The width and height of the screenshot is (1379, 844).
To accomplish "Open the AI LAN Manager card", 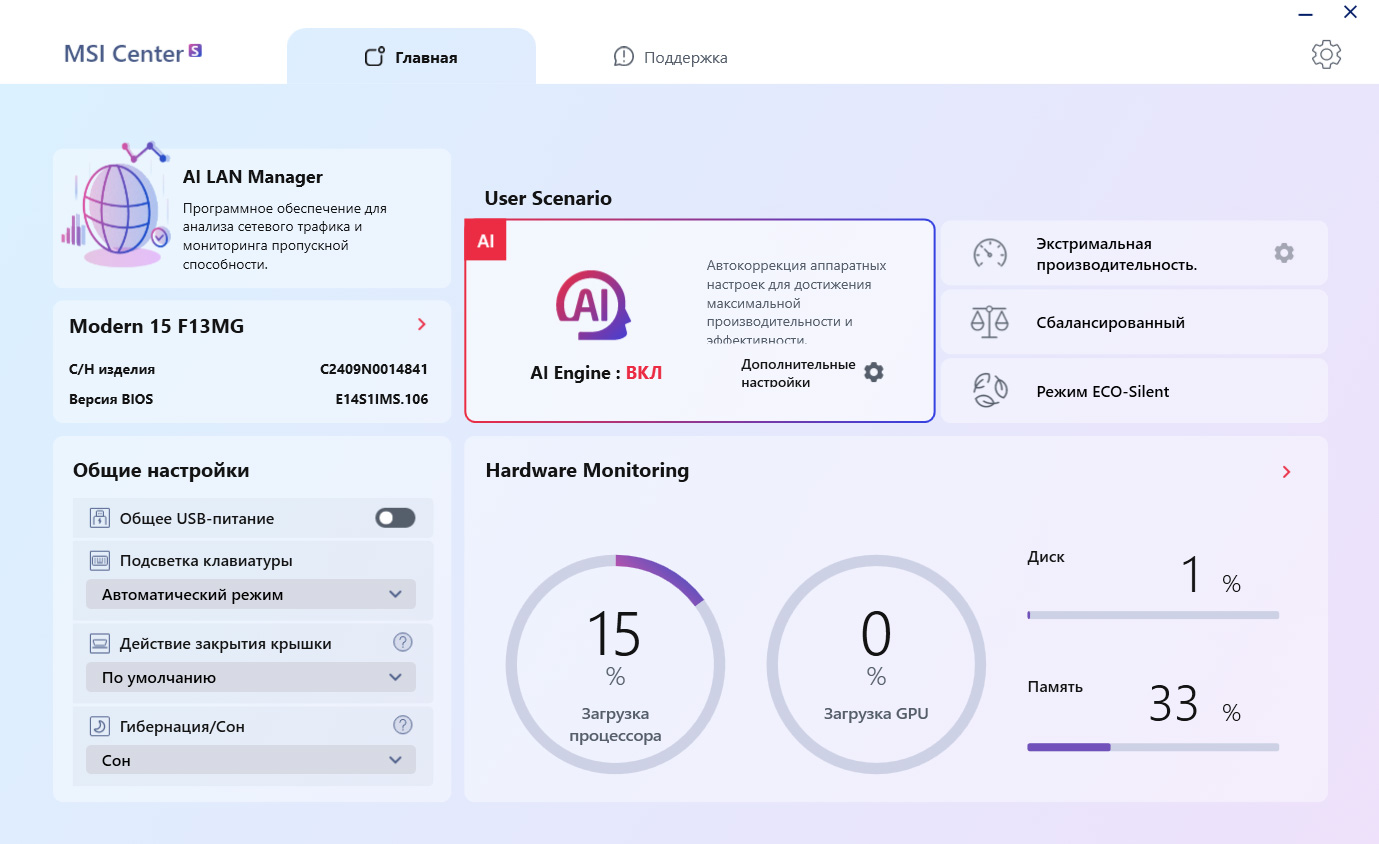I will click(x=252, y=218).
